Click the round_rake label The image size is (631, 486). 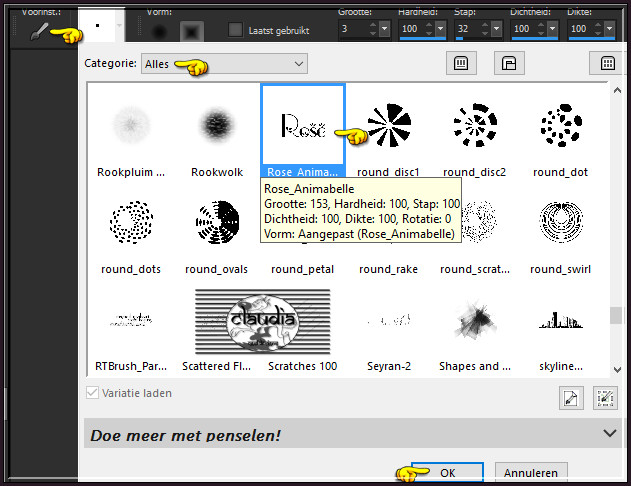point(389,269)
